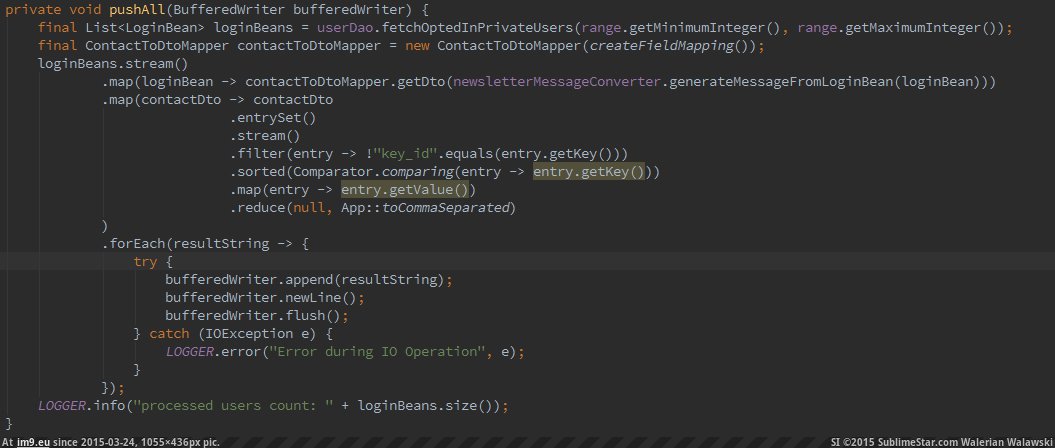The image size is (1055, 448).
Task: Click the userDao field reference
Action: click(345, 28)
